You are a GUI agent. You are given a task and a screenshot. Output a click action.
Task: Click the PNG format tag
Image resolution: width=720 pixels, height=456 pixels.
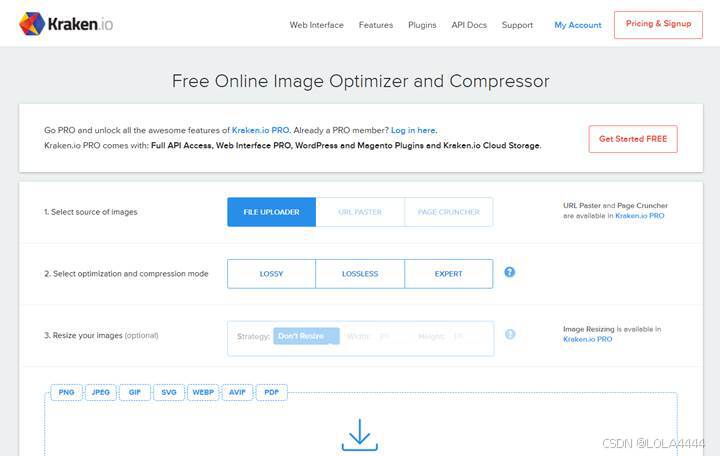click(x=66, y=393)
